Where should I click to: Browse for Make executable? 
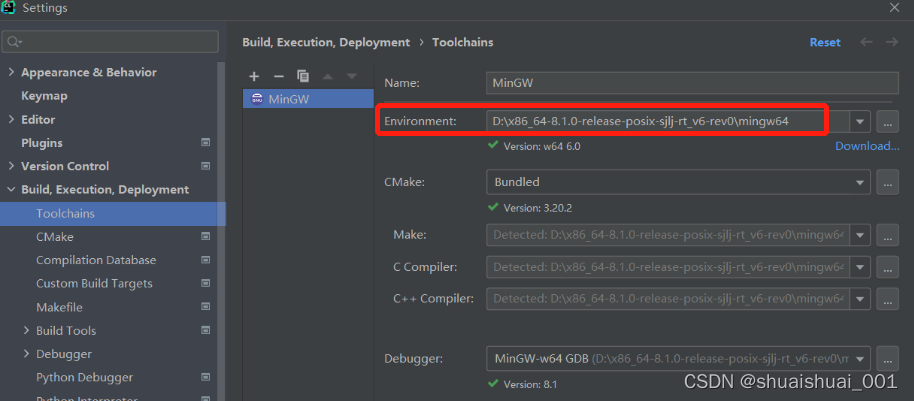(x=887, y=235)
